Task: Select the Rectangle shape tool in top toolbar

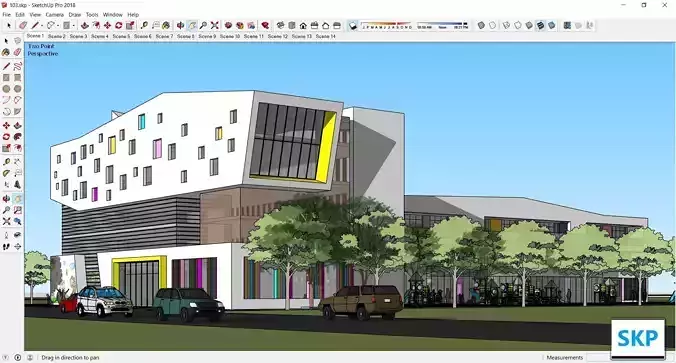Action: (x=66, y=25)
